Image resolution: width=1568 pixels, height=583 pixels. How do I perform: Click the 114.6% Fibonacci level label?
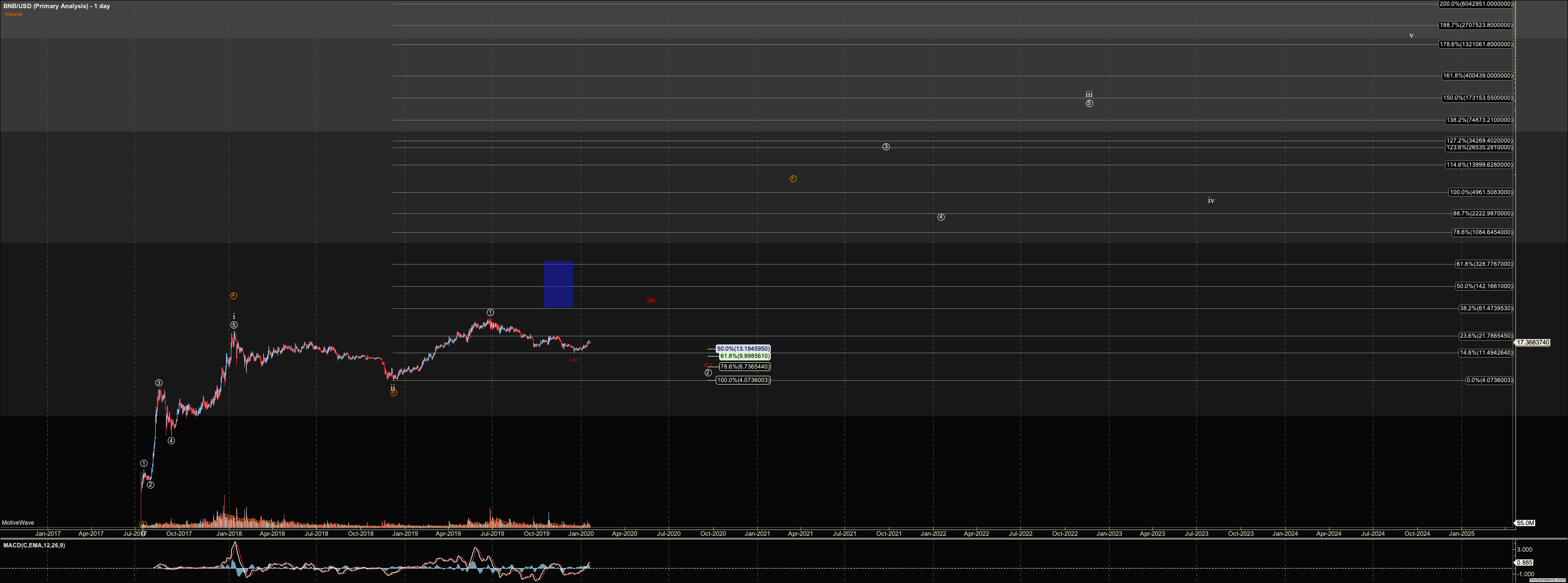click(1479, 165)
